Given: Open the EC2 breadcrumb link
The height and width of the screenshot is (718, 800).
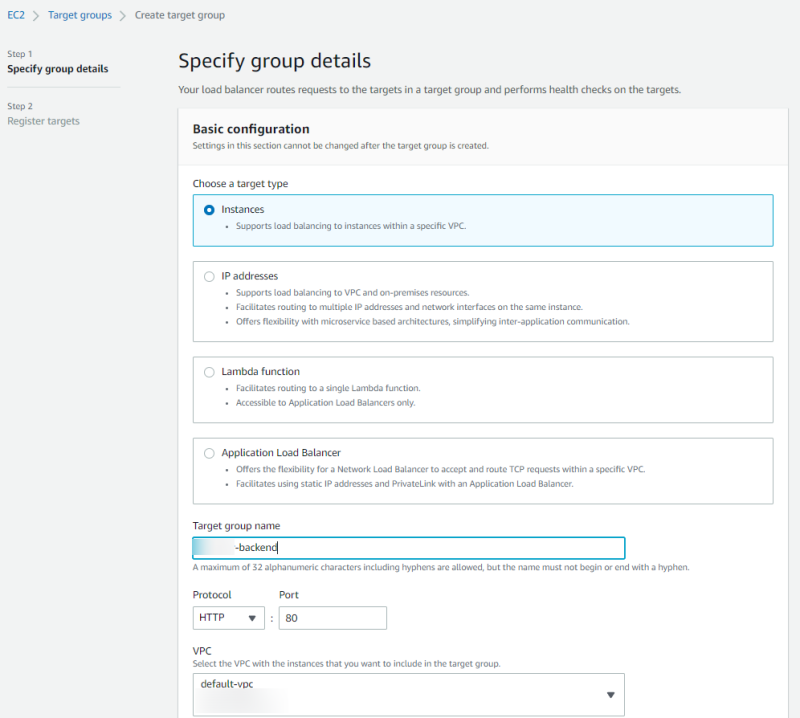Looking at the screenshot, I should (16, 16).
